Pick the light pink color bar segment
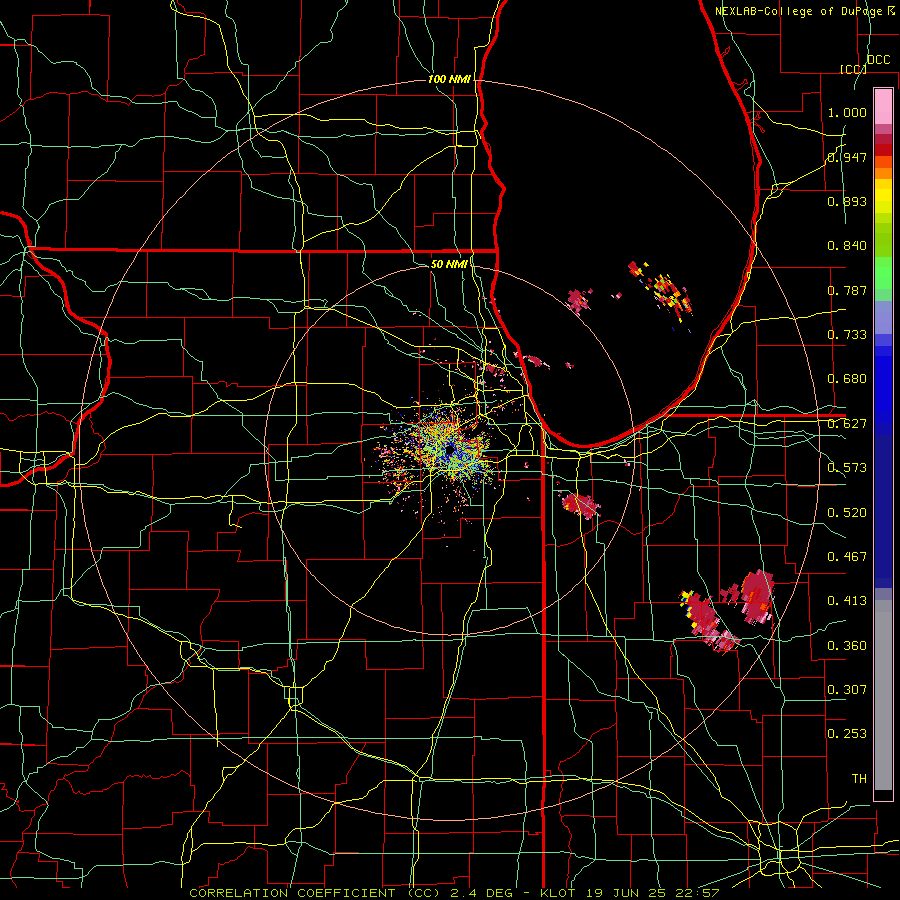The image size is (900, 900). [x=883, y=106]
